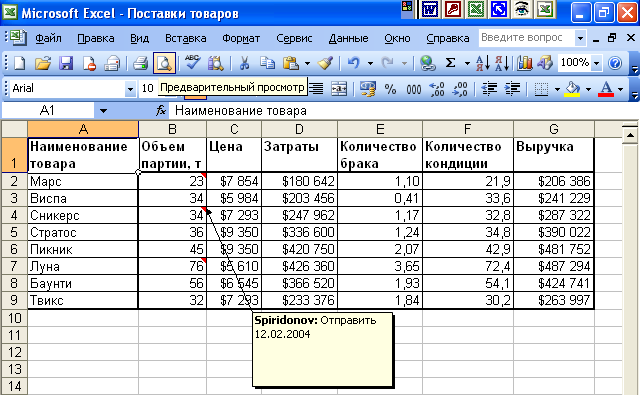This screenshot has width=640, height=395.
Task: Open the Формат menu
Action: point(241,39)
